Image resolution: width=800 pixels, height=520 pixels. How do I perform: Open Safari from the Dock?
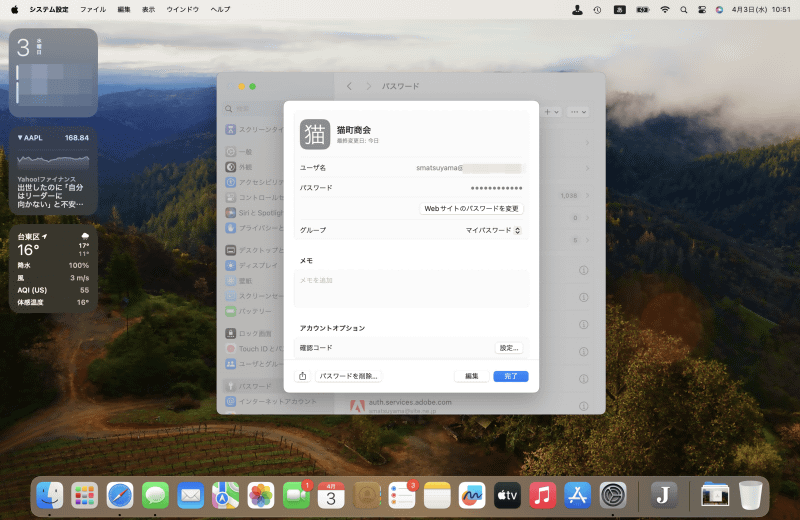point(120,496)
